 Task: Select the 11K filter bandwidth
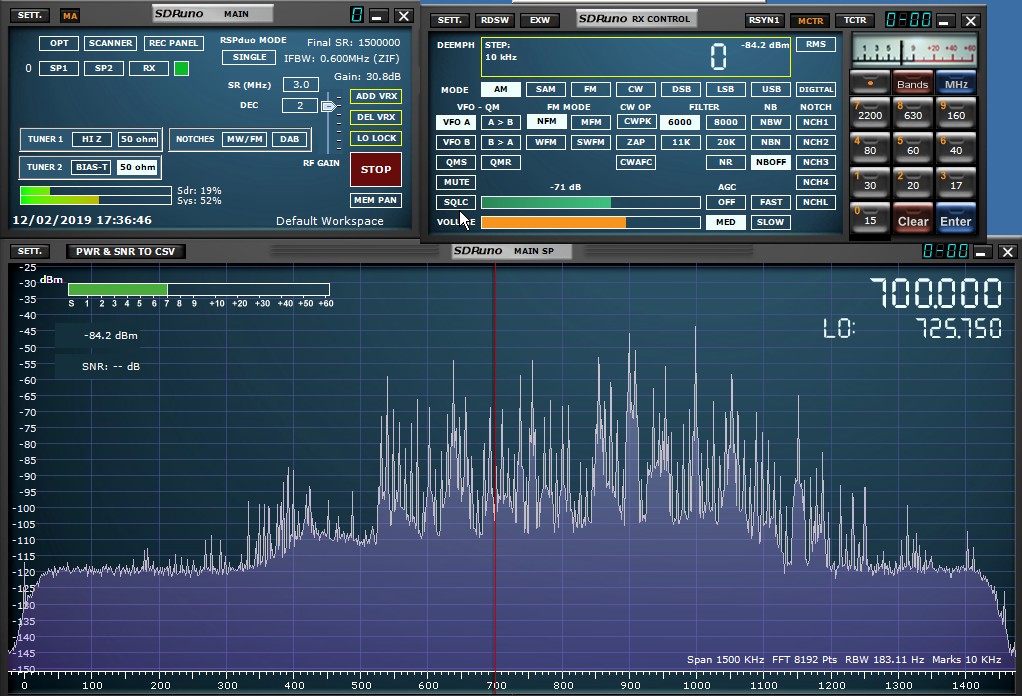(x=680, y=142)
